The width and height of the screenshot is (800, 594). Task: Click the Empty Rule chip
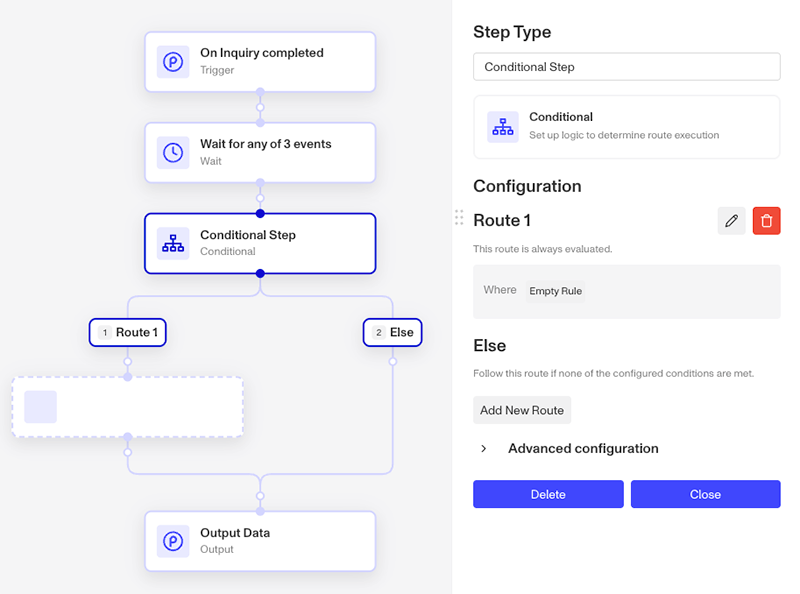tap(556, 291)
